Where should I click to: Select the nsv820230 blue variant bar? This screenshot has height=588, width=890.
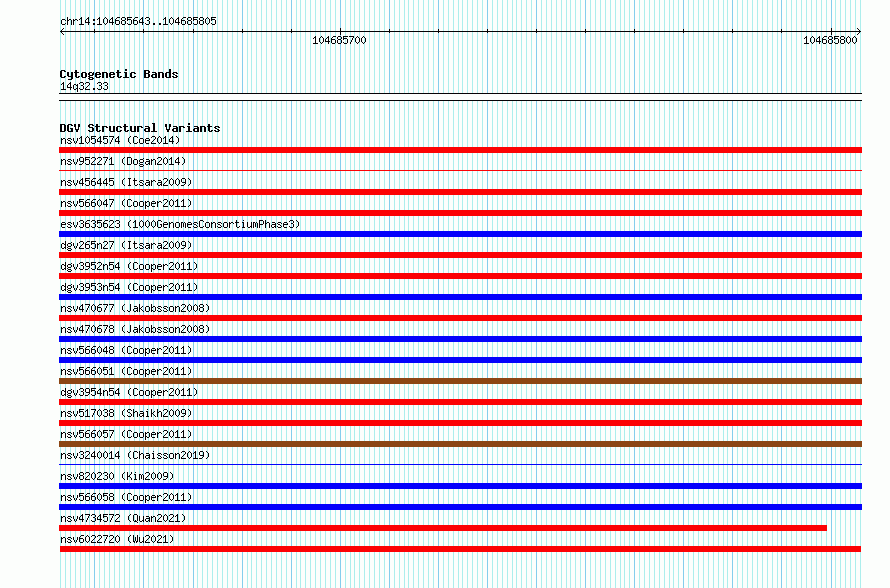(x=460, y=486)
